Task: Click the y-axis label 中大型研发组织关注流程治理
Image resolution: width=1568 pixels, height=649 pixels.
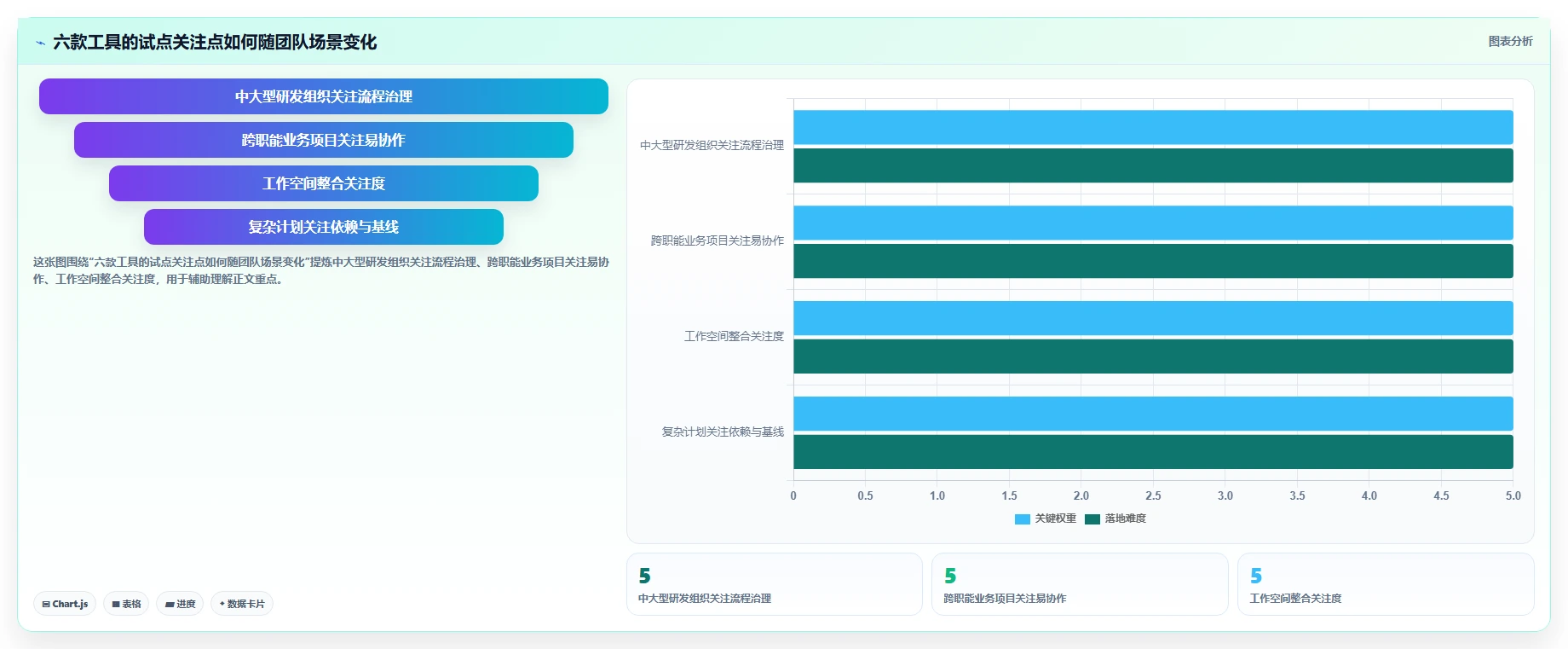Action: click(x=712, y=146)
